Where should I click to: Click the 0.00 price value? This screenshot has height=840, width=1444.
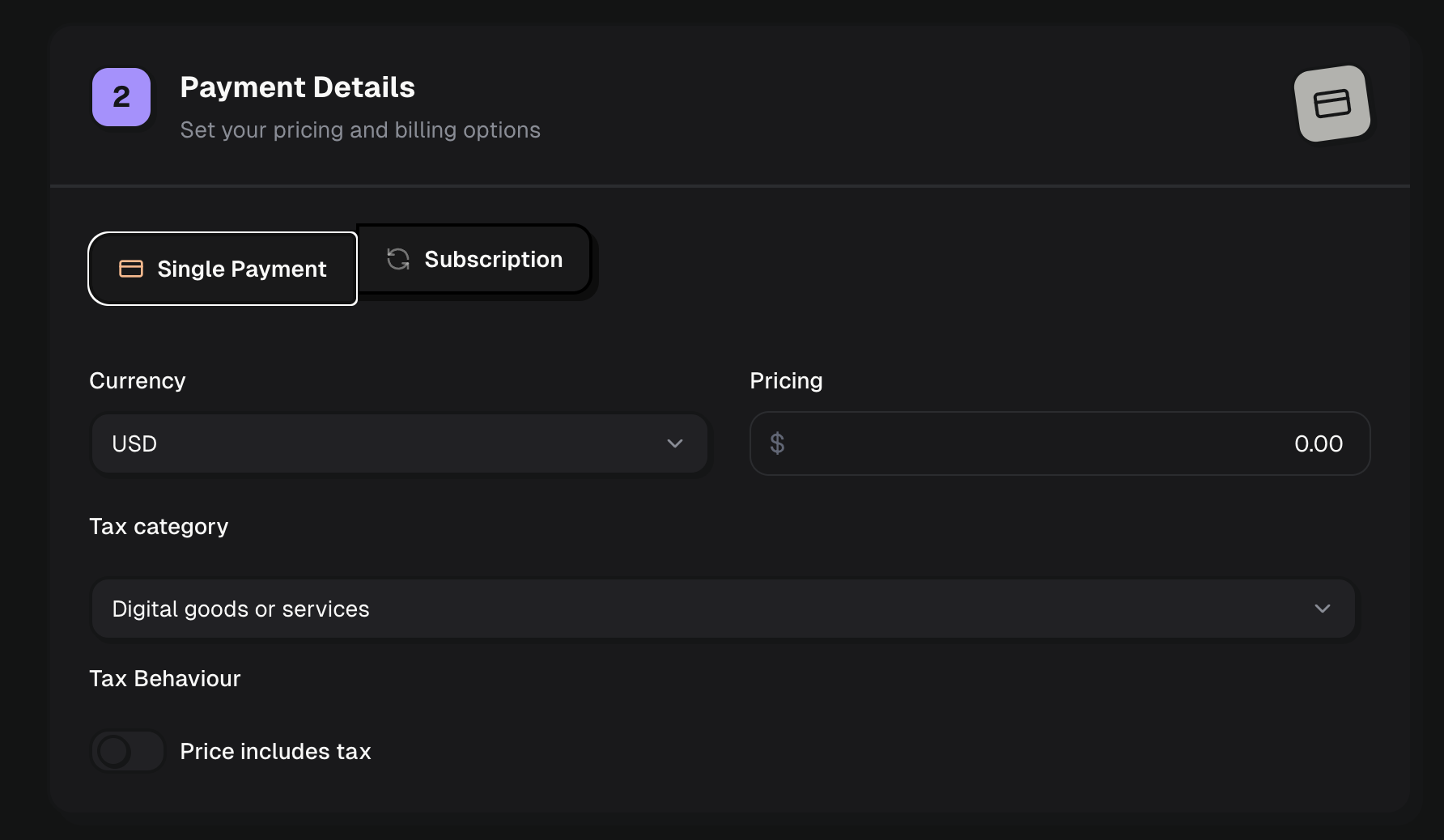tap(1318, 443)
